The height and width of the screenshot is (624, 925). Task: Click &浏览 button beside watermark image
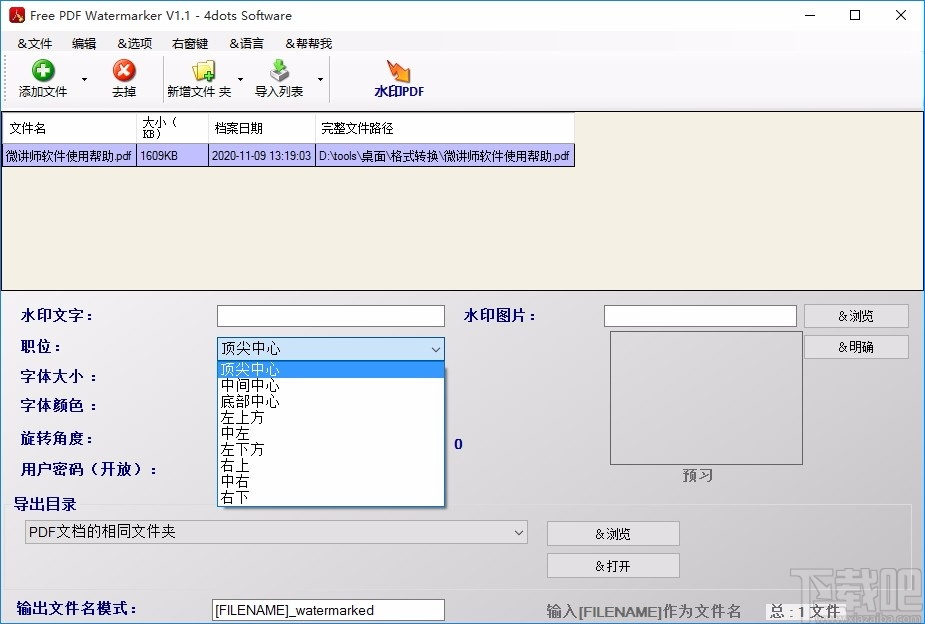856,316
